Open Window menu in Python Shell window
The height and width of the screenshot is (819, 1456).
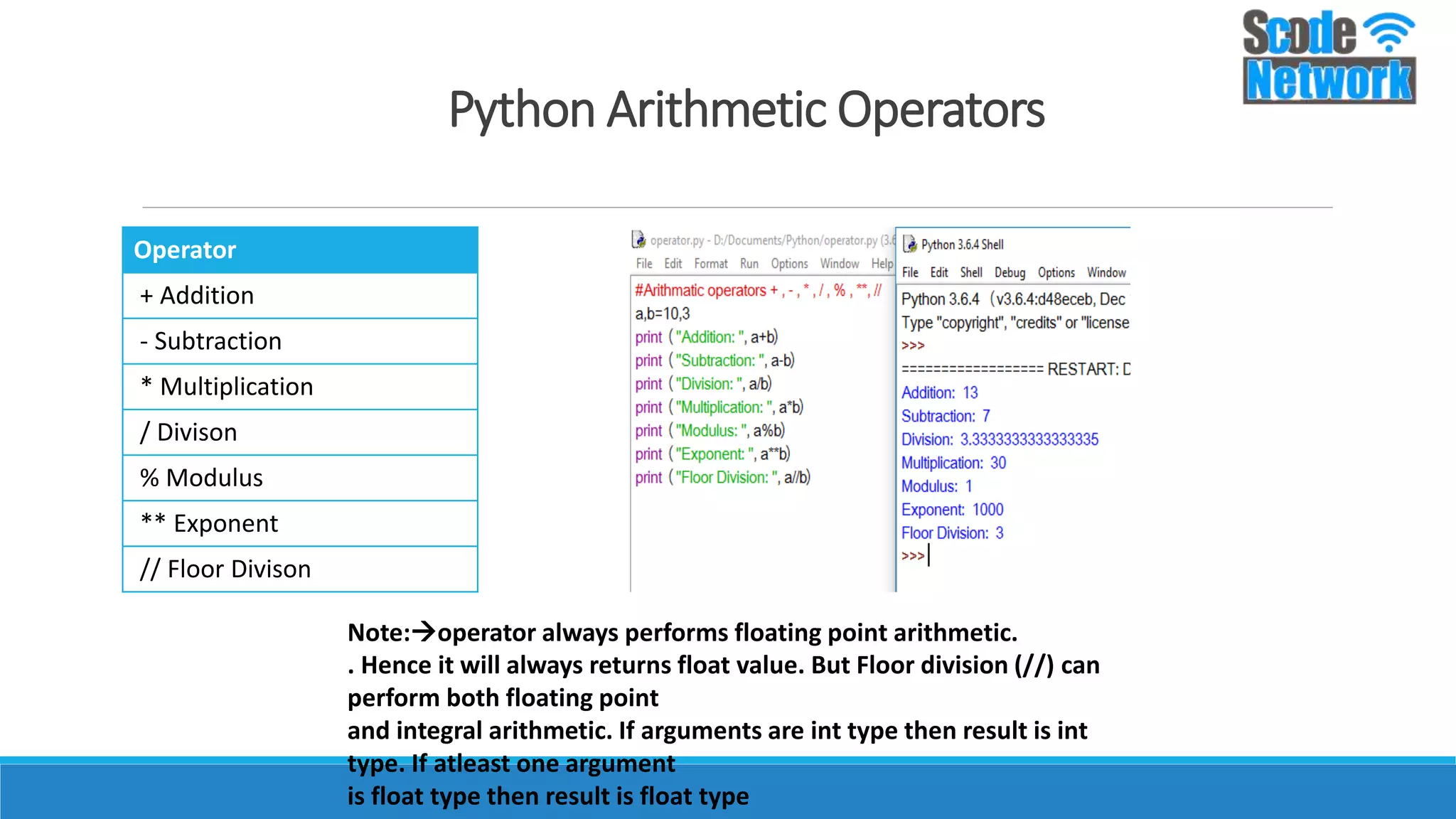pos(1106,272)
